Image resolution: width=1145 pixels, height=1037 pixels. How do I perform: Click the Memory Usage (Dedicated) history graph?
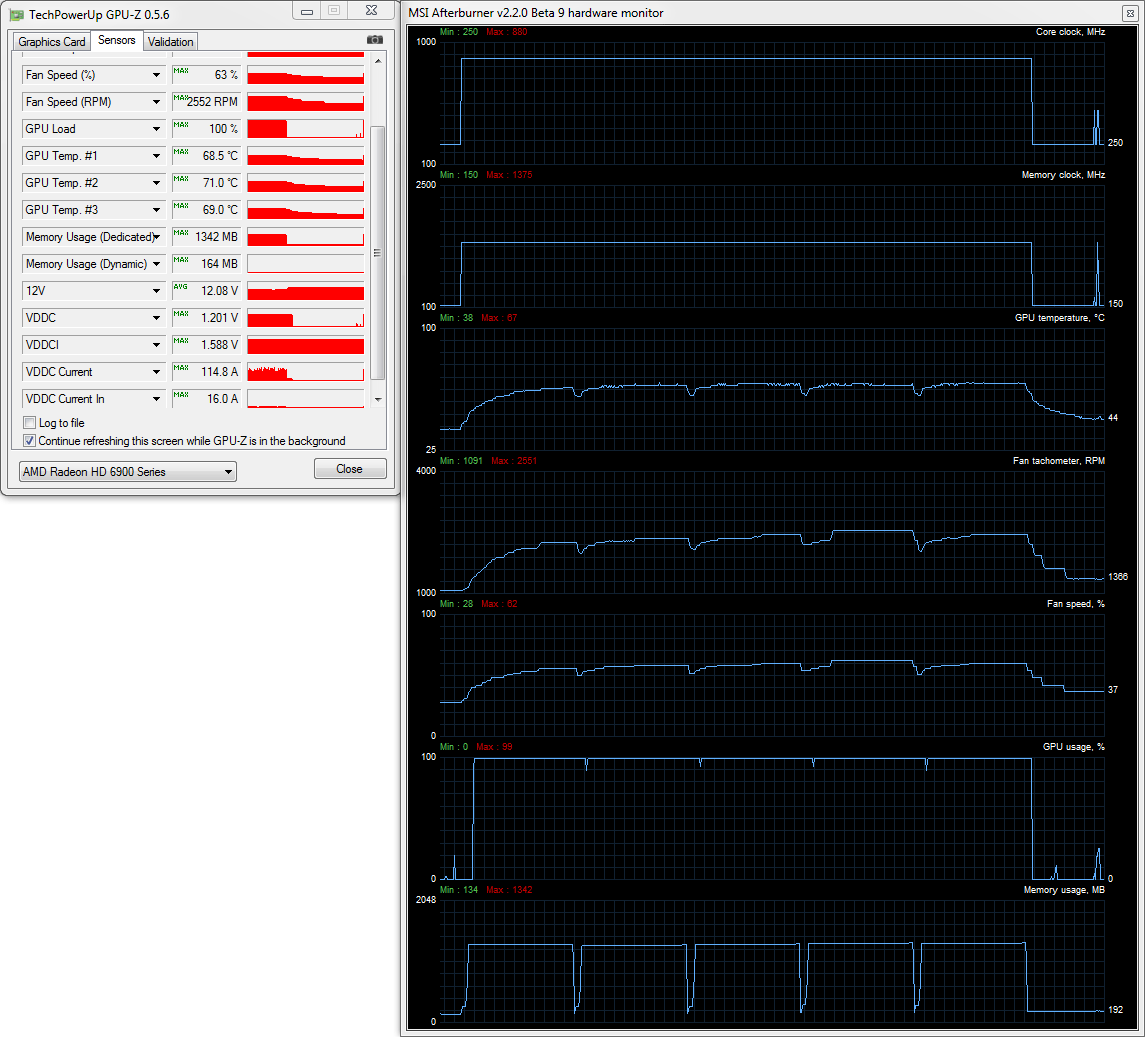point(306,237)
